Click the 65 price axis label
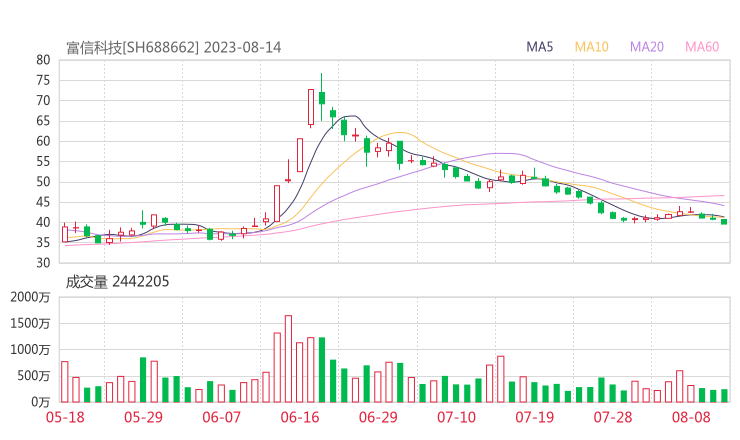 [43, 121]
